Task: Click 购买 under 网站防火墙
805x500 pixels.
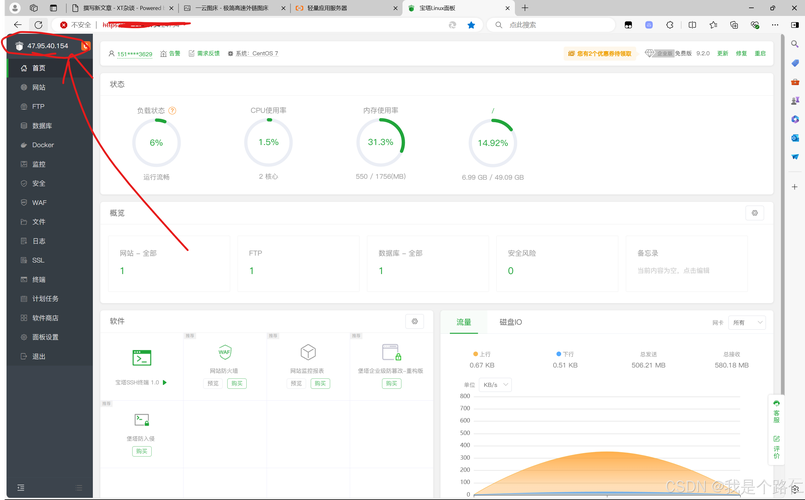Action: (x=237, y=383)
